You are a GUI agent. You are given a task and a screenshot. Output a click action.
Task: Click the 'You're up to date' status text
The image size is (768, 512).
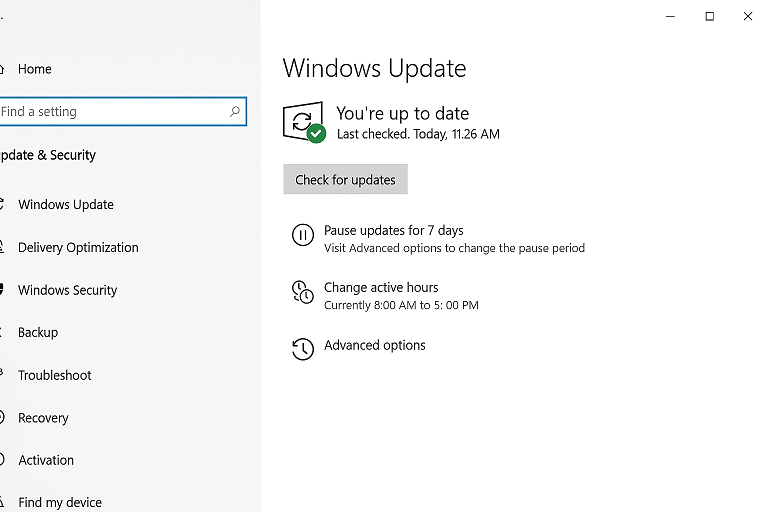coord(402,114)
